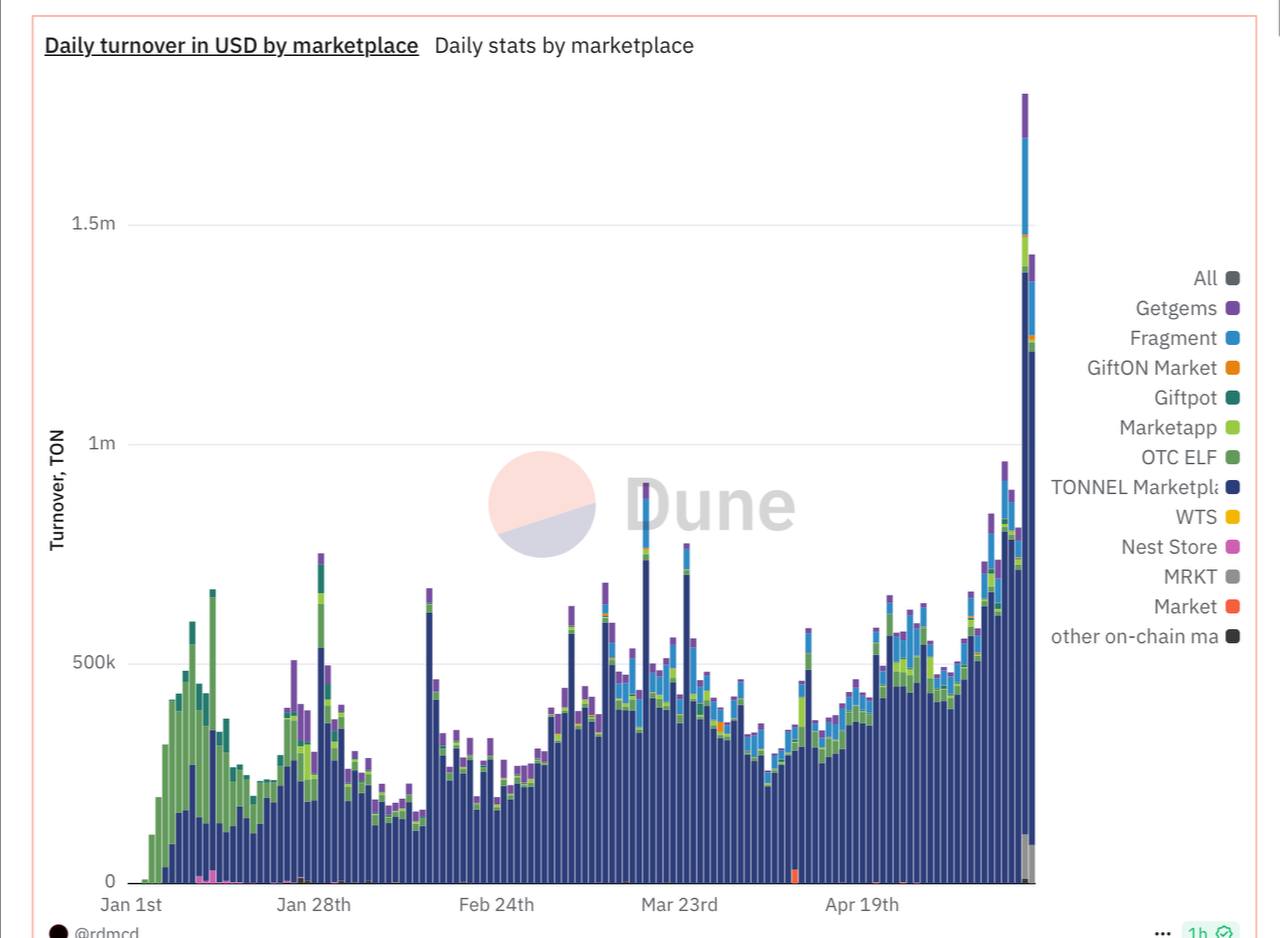Click the 'Turnover, TON' y-axis title
1280x938 pixels.
(x=57, y=490)
